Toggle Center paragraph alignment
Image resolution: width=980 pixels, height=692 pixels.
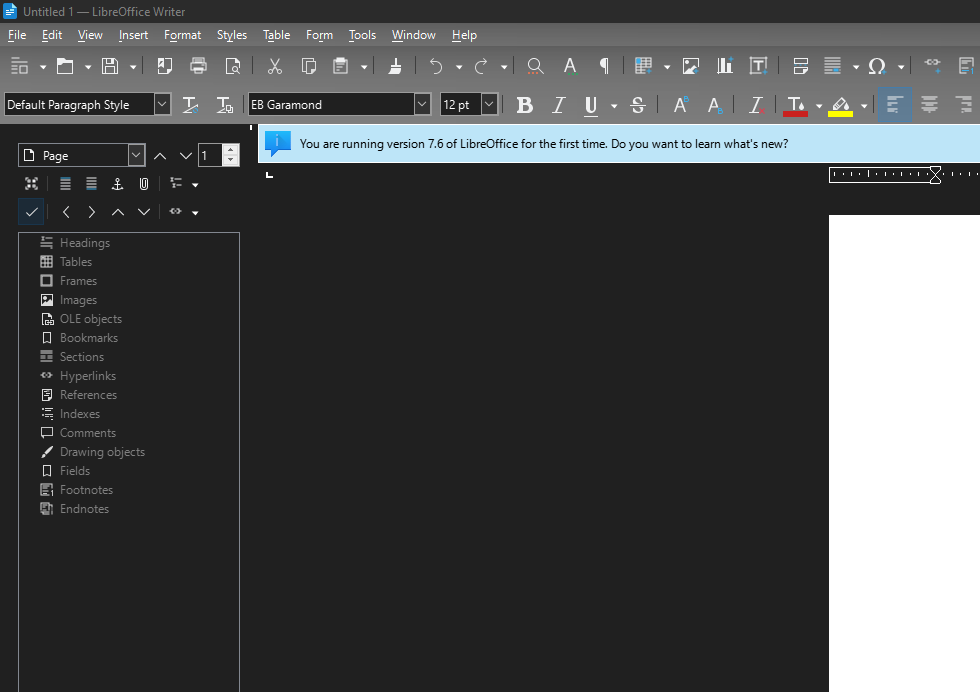[929, 105]
